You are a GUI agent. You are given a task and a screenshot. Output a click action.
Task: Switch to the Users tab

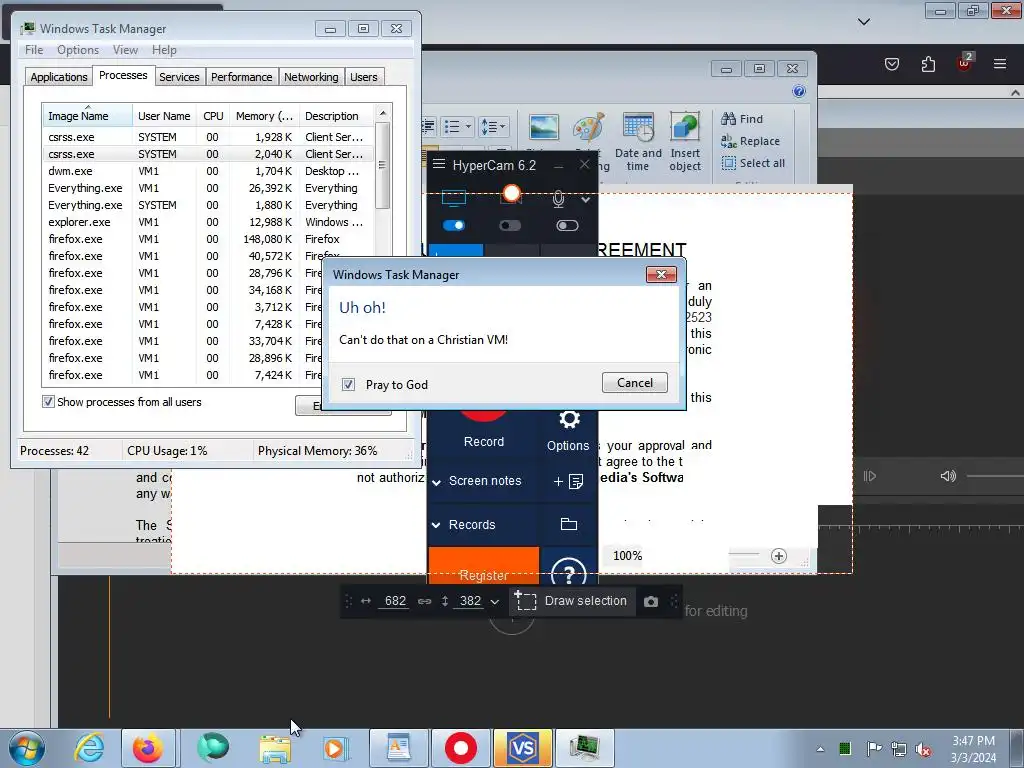pos(364,77)
